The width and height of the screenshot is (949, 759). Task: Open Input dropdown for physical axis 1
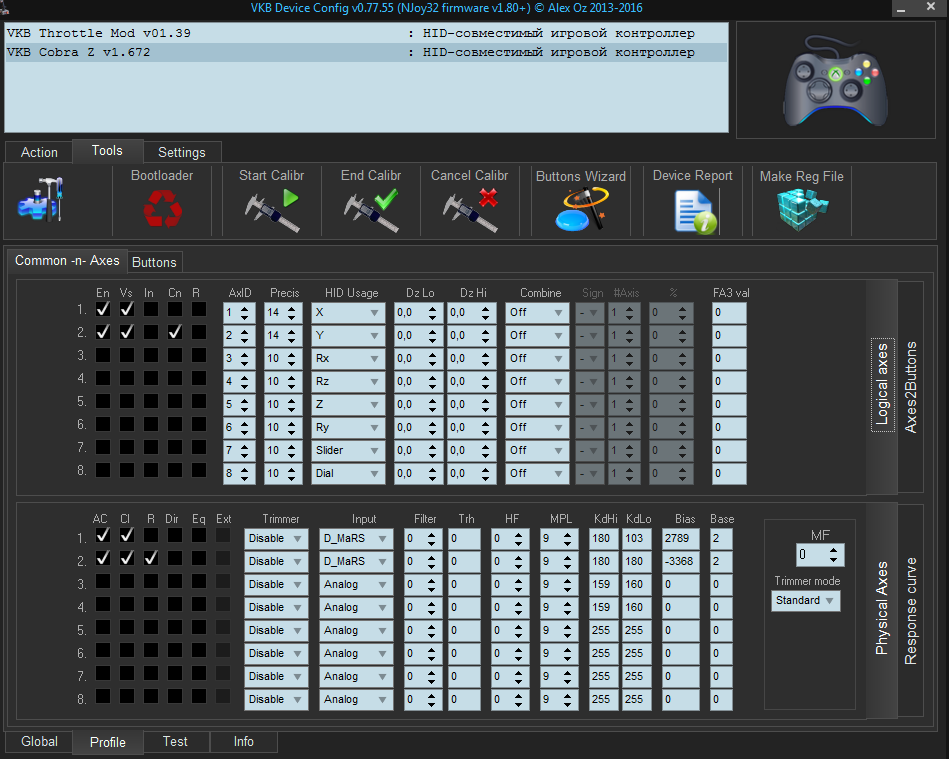tap(356, 539)
